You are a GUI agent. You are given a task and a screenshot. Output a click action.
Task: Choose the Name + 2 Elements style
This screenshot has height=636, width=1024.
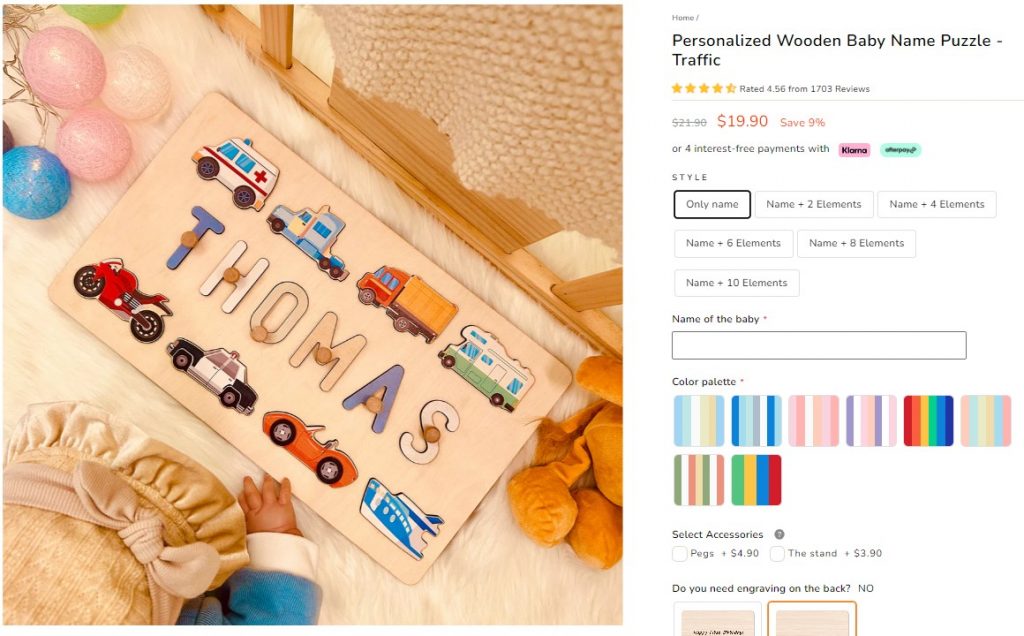coord(814,204)
